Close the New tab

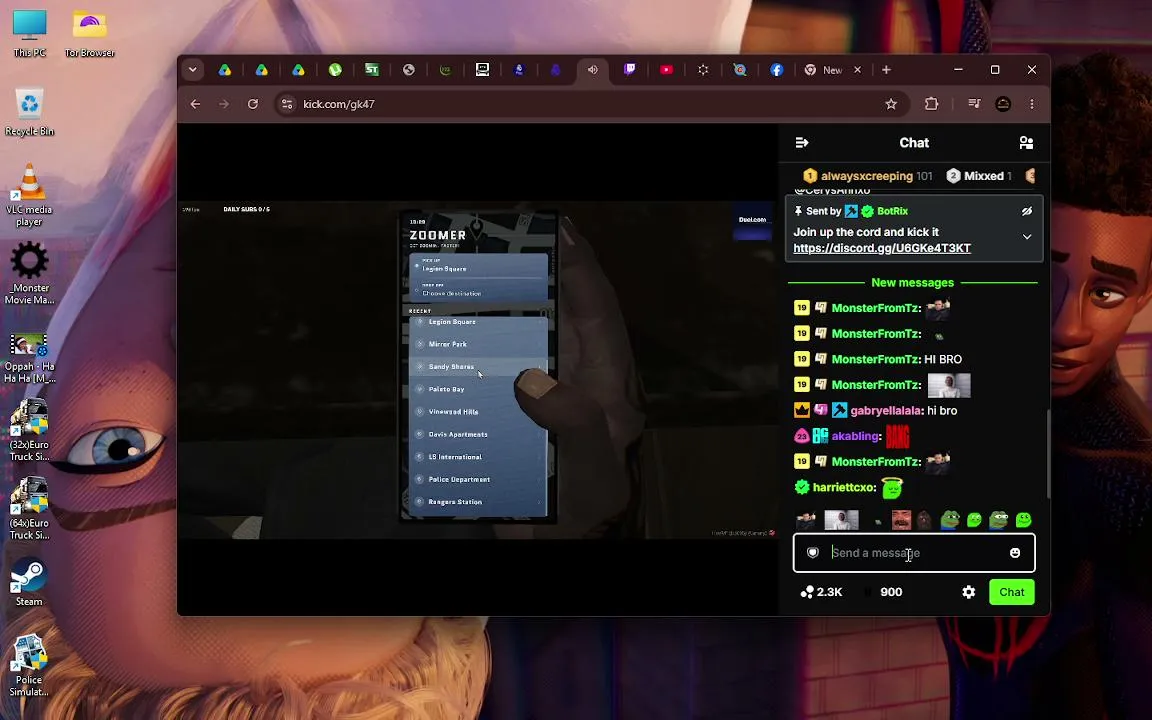coord(857,70)
